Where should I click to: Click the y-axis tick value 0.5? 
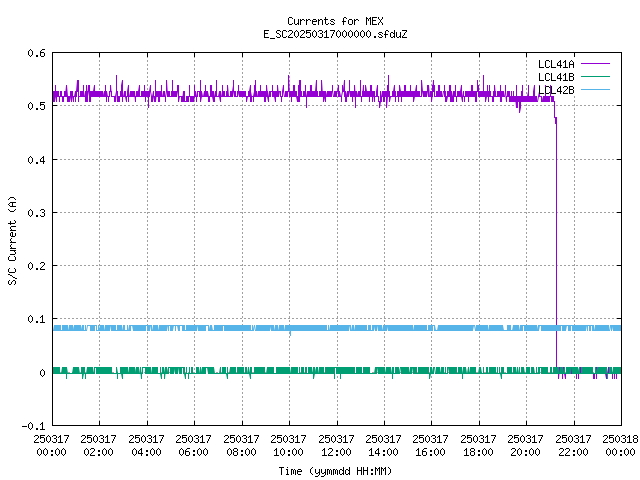pyautogui.click(x=36, y=106)
